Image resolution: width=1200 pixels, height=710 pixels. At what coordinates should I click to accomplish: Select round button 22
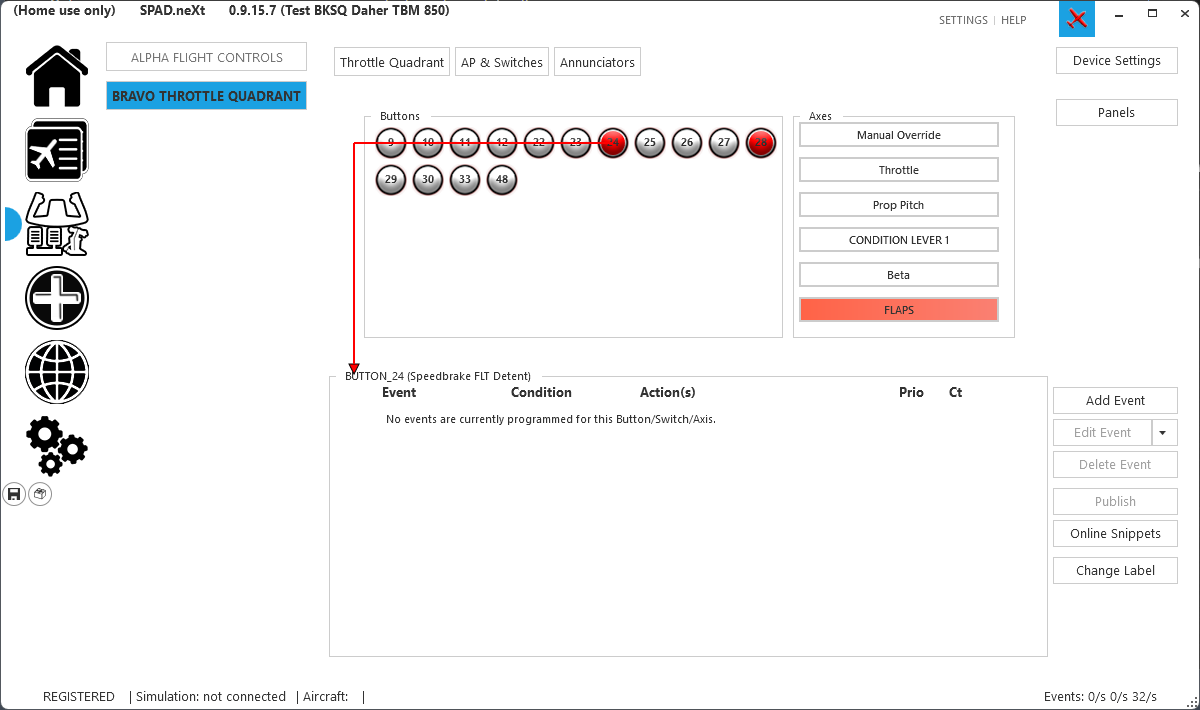coord(539,143)
